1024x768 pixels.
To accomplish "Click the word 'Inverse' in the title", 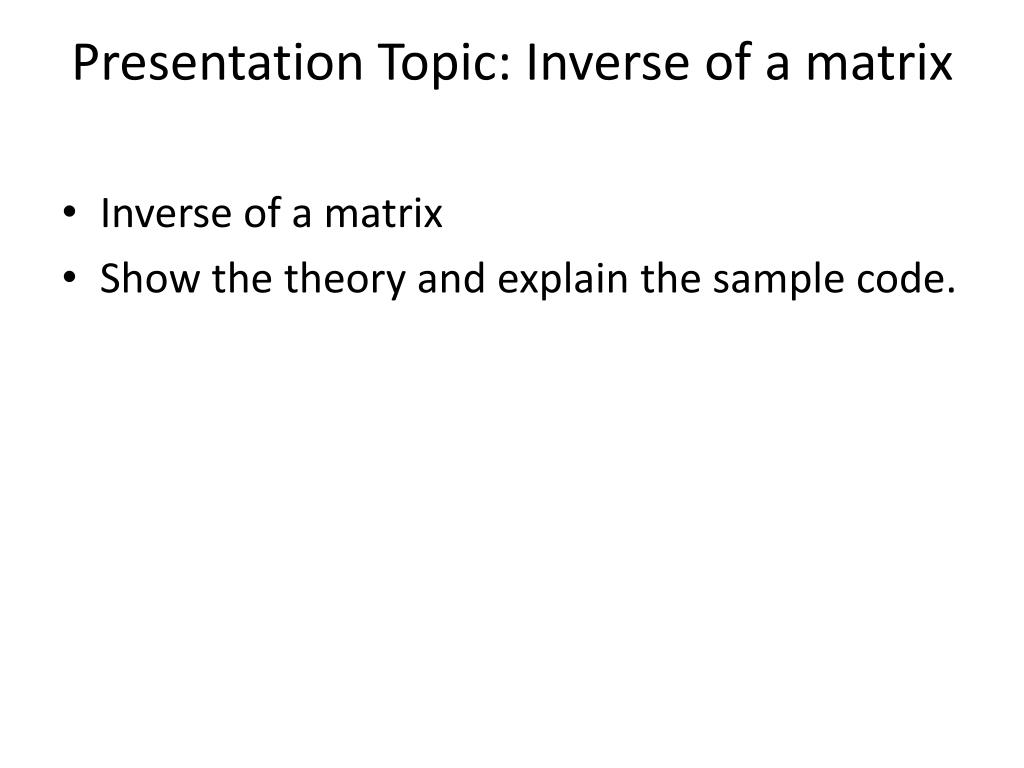I will (607, 63).
